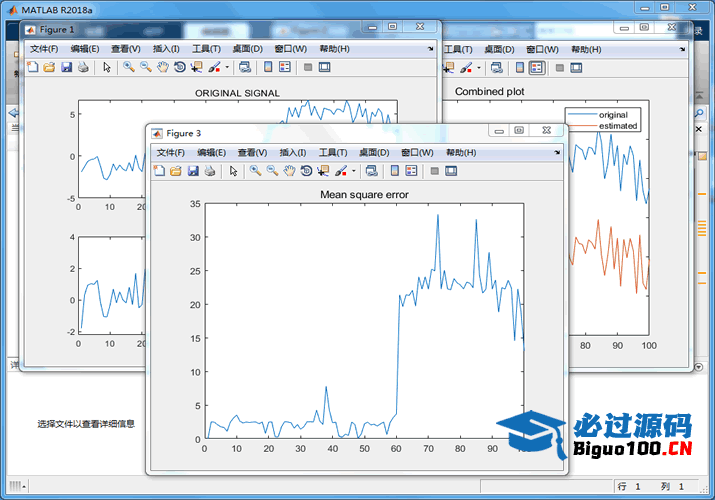The image size is (715, 500).
Task: Minimize the Figure 1 window
Action: 373,27
